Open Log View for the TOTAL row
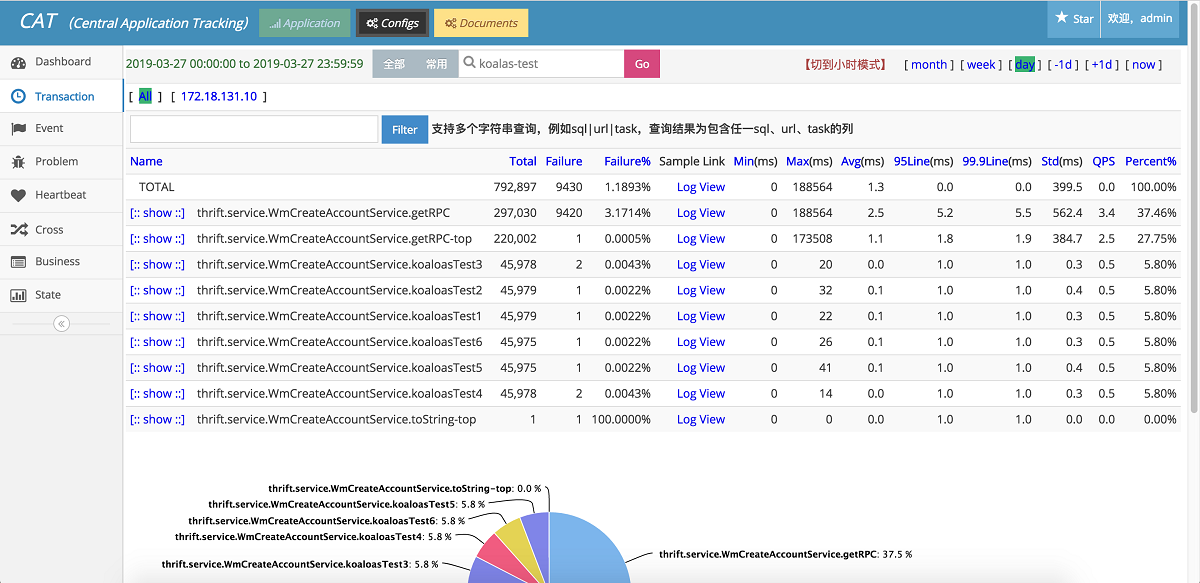Image resolution: width=1200 pixels, height=583 pixels. [700, 187]
